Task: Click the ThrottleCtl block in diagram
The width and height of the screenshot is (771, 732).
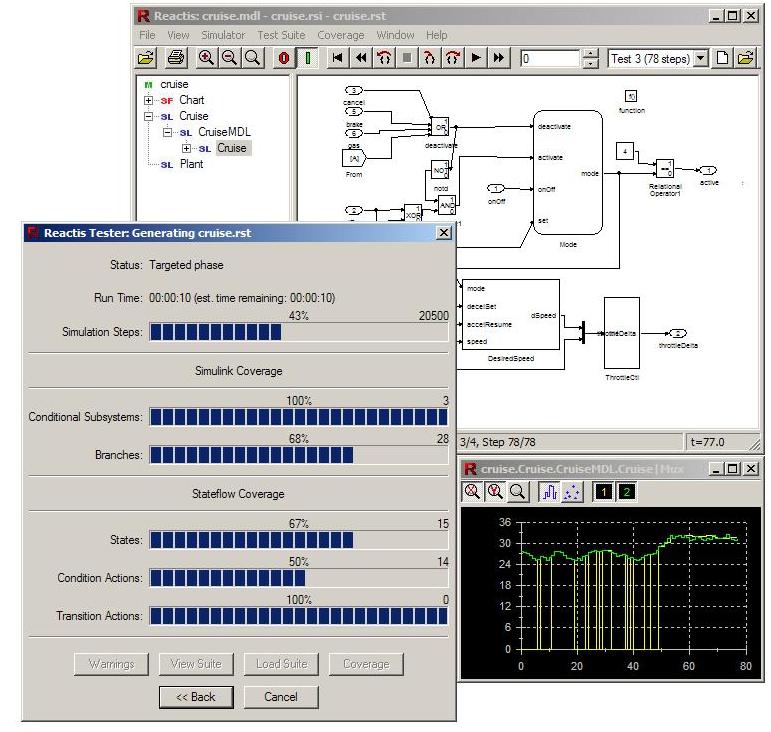Action: click(x=622, y=333)
